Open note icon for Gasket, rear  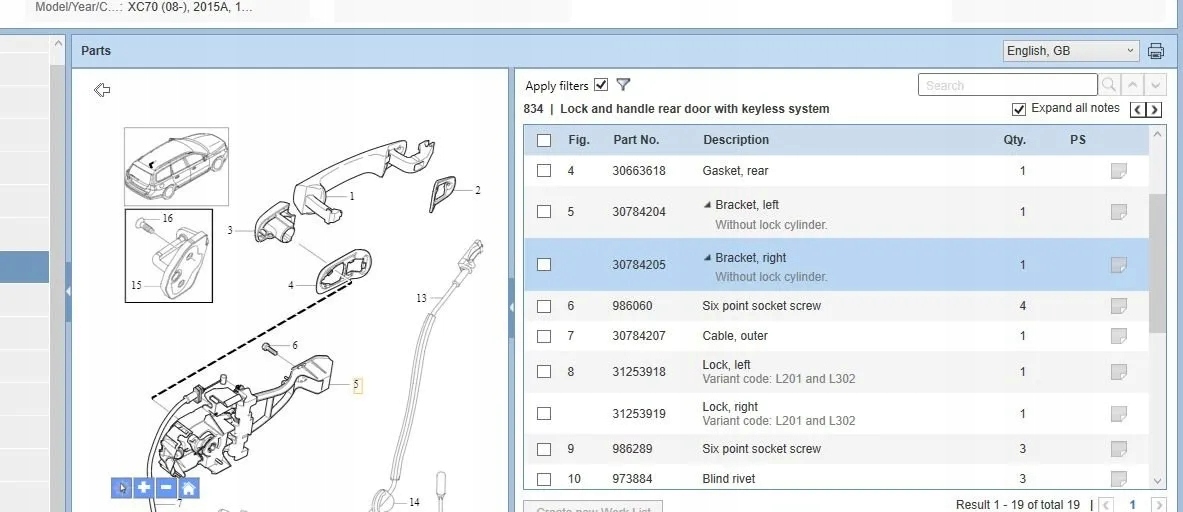[x=1119, y=171]
